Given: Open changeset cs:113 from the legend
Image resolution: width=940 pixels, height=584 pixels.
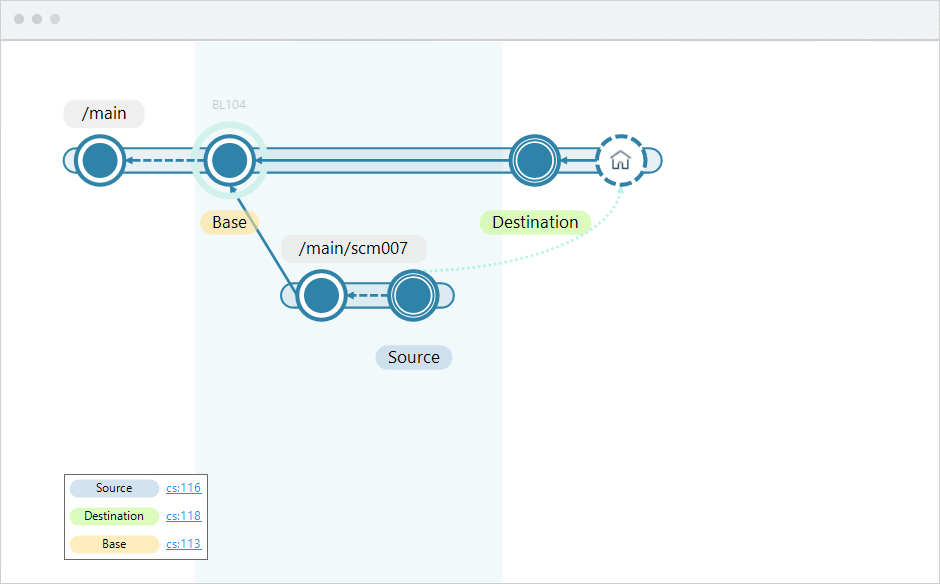Looking at the screenshot, I should (184, 544).
